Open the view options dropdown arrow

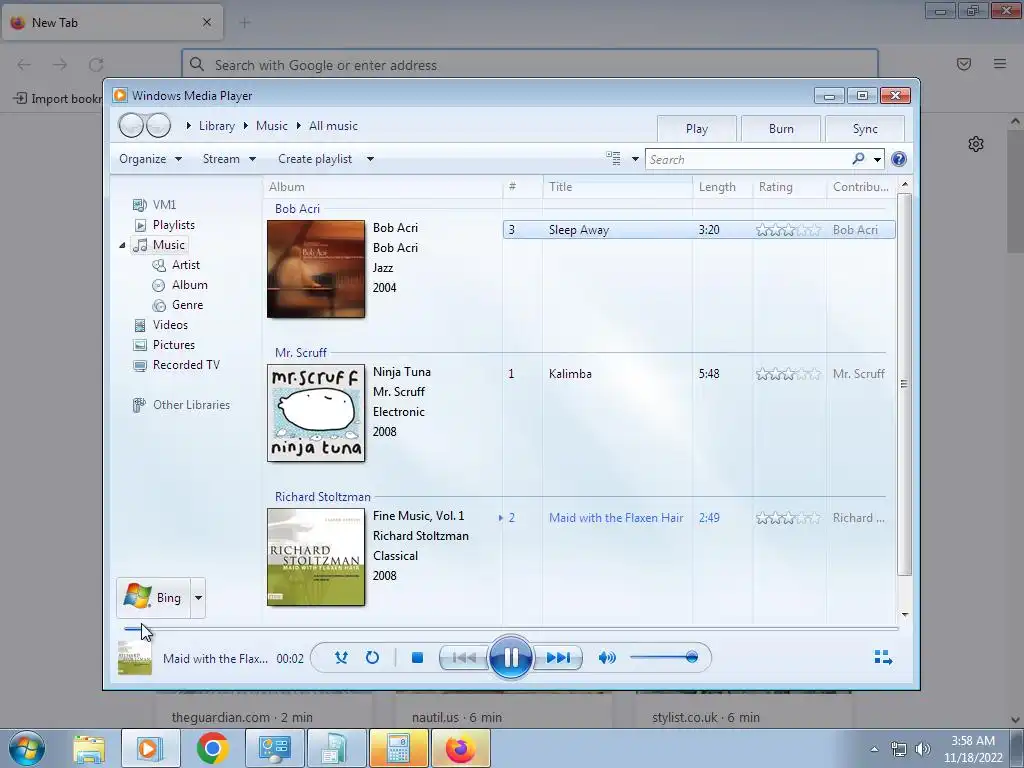635,159
